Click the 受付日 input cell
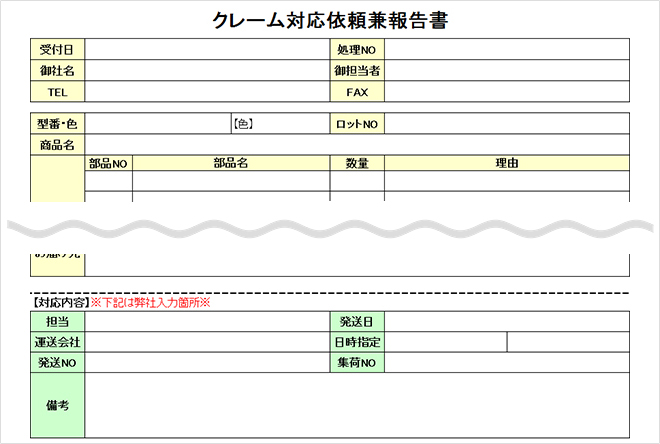 click(x=207, y=50)
